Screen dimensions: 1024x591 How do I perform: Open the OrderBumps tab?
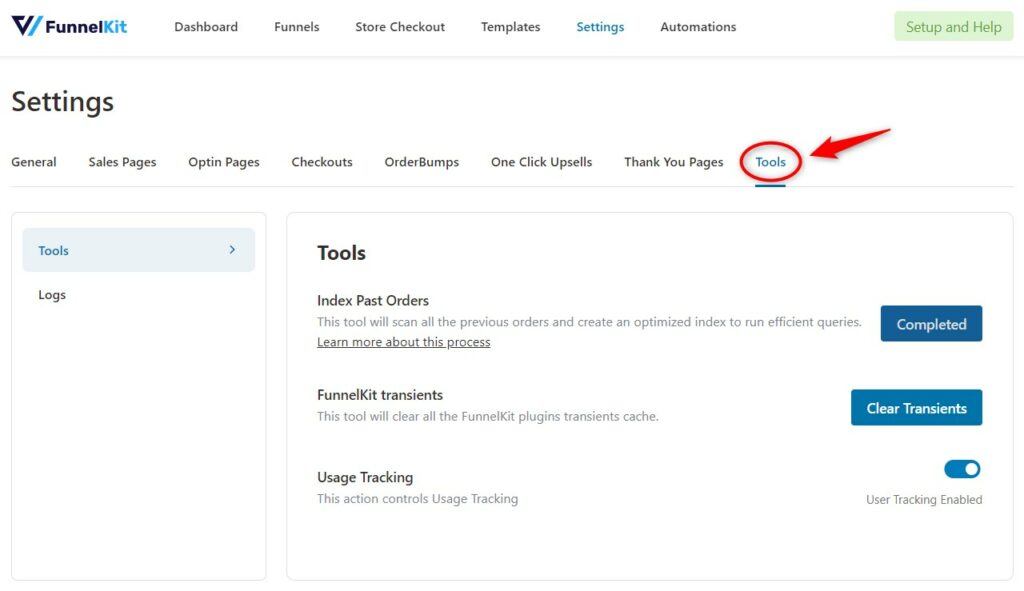tap(422, 162)
